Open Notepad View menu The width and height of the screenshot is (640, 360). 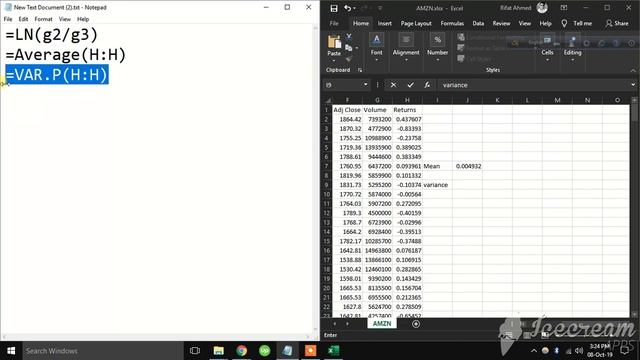(64, 19)
